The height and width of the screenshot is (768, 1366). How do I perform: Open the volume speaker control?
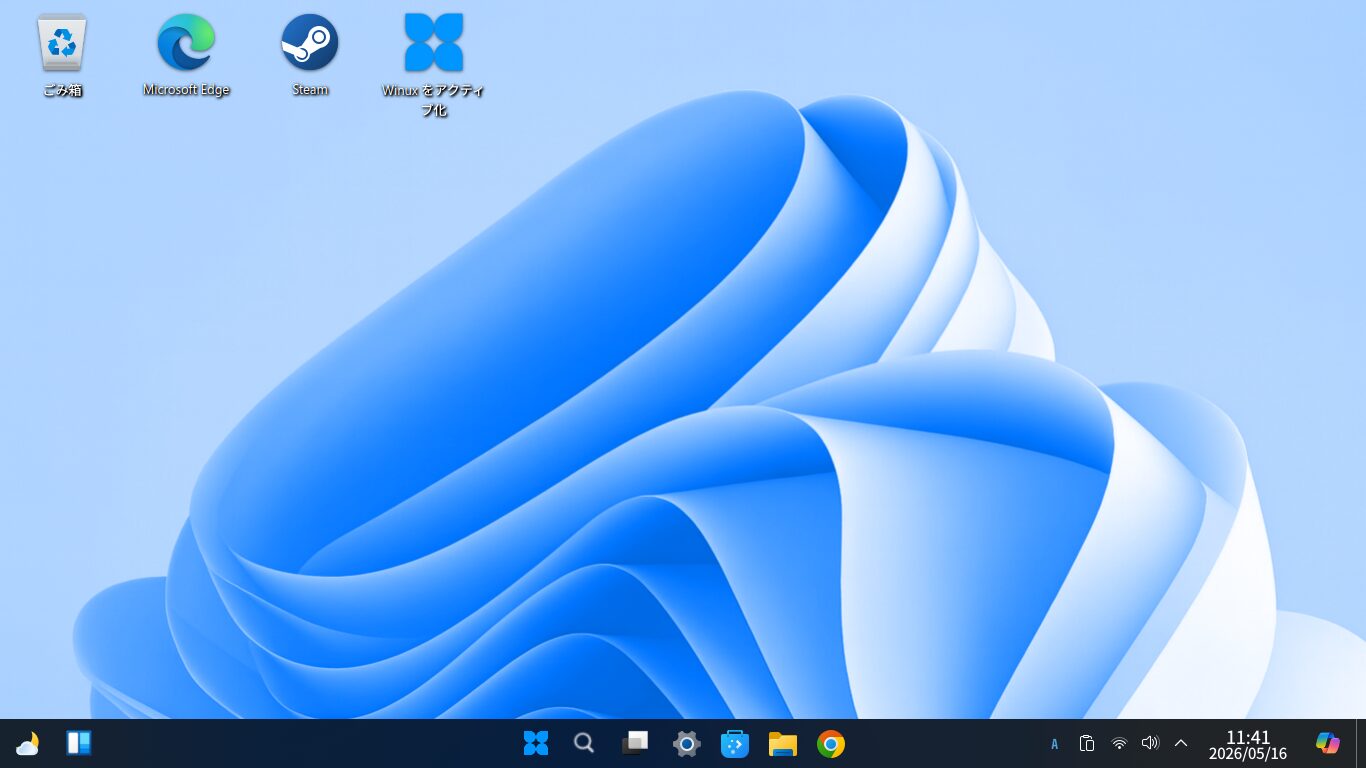1150,743
